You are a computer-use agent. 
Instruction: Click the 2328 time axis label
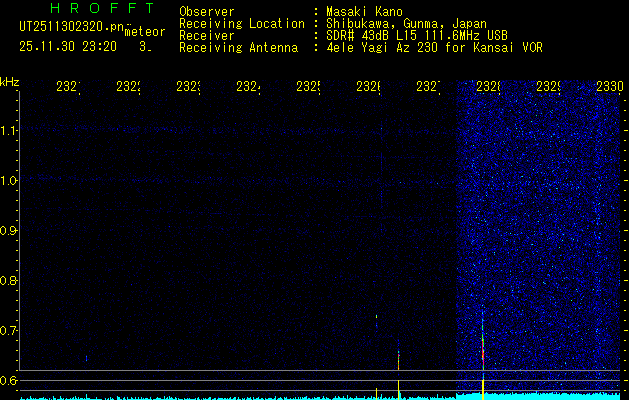(488, 86)
